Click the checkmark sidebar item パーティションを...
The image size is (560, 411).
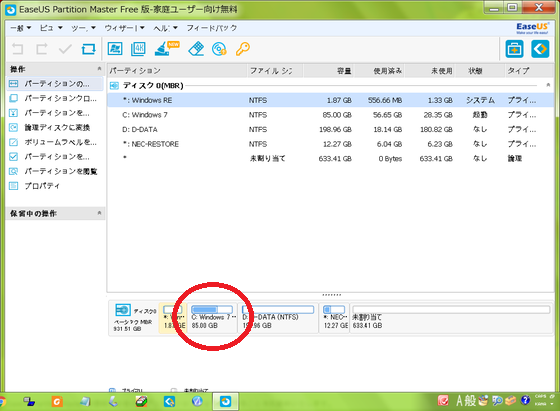tap(55, 156)
